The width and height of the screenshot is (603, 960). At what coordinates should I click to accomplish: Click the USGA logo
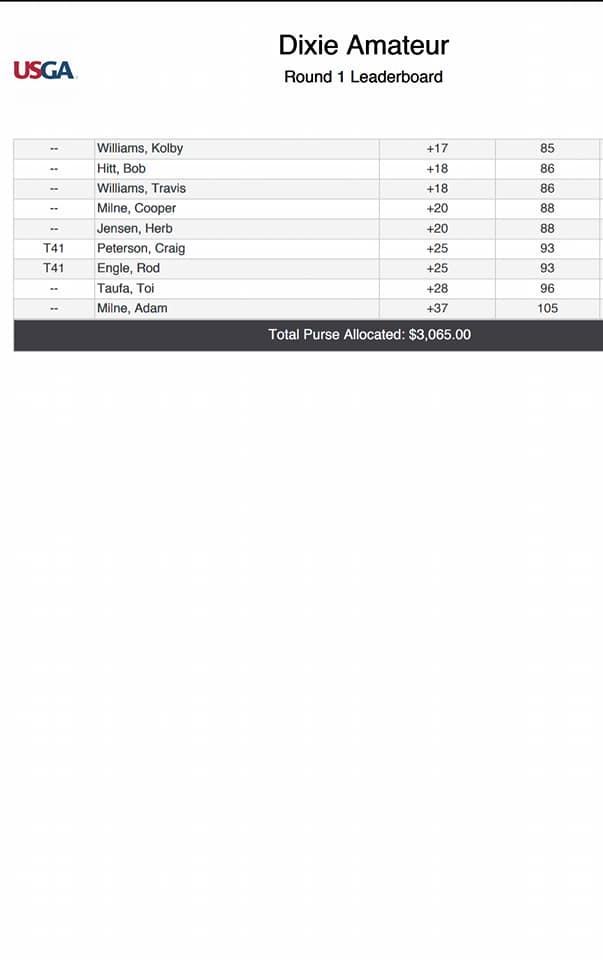point(45,70)
